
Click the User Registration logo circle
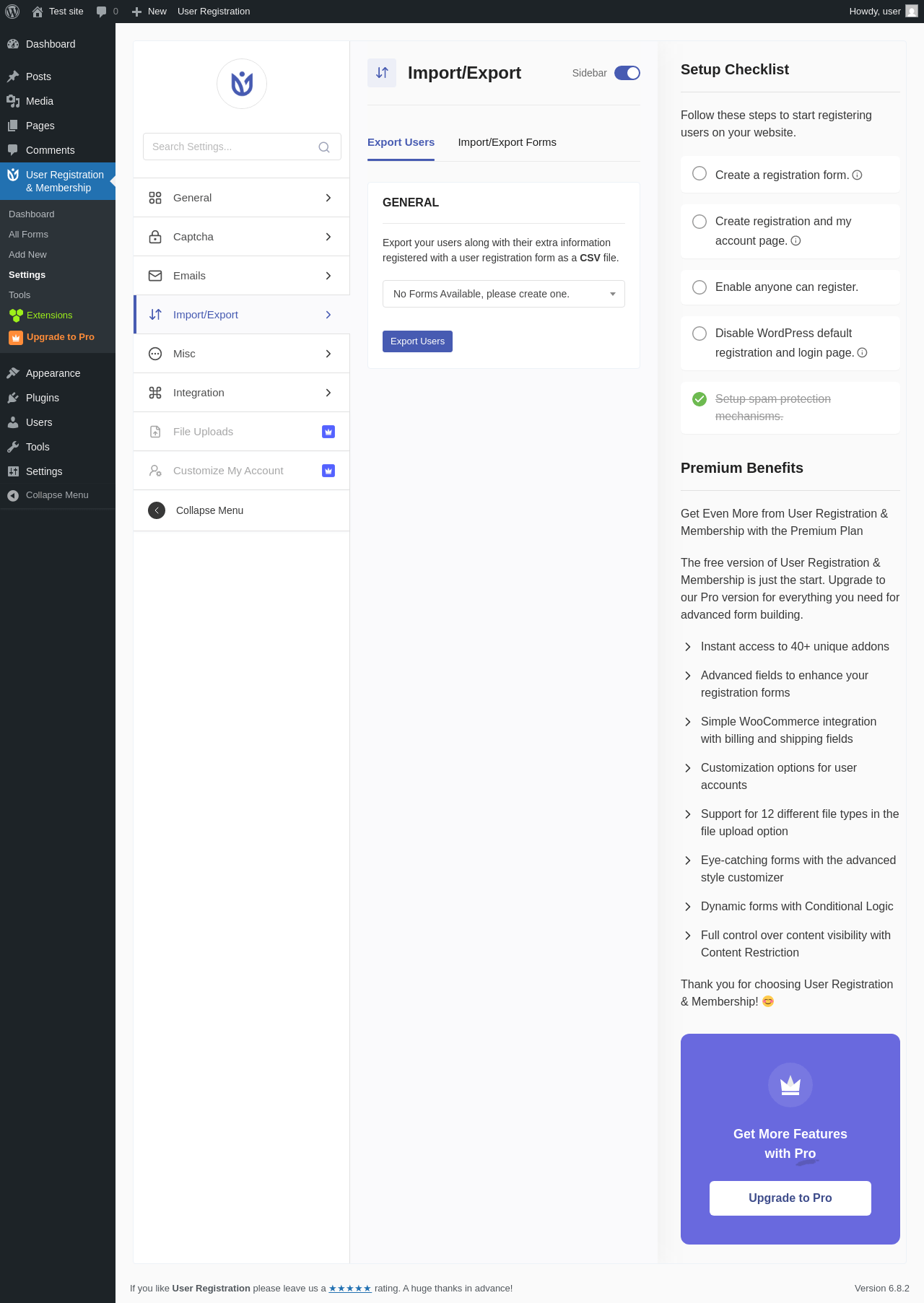[242, 84]
